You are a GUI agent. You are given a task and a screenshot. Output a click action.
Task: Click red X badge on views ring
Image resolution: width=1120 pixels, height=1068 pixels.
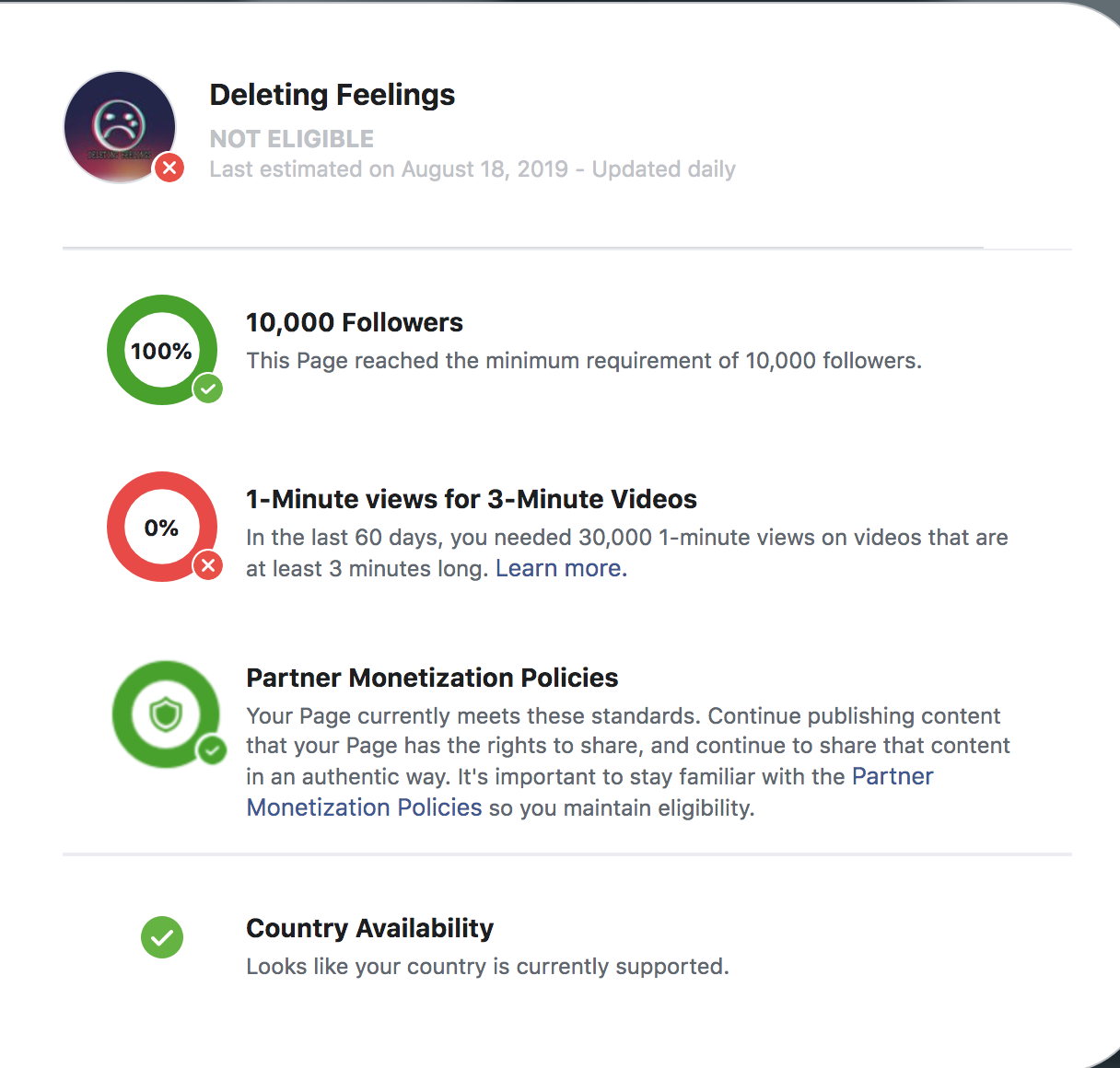tap(208, 565)
